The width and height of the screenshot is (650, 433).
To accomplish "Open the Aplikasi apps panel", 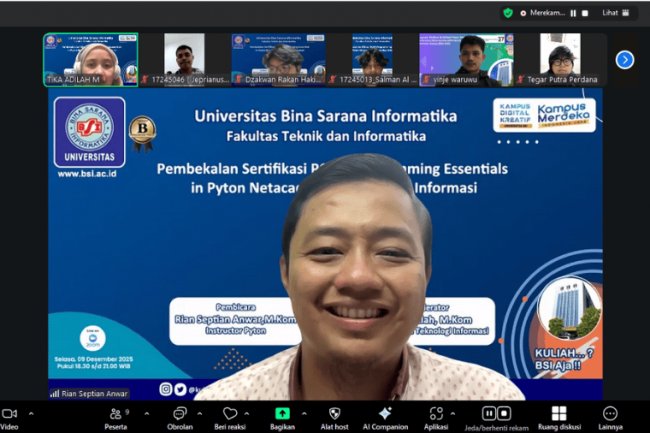I will 436,418.
